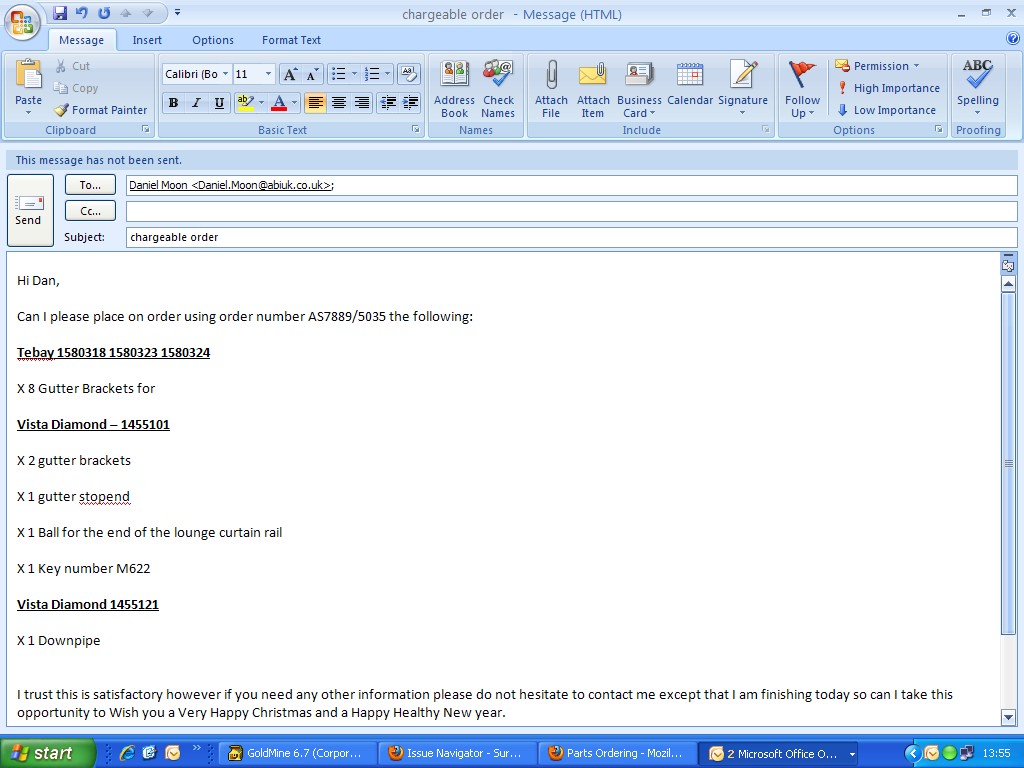Align text left
This screenshot has width=1024, height=768.
(315, 103)
